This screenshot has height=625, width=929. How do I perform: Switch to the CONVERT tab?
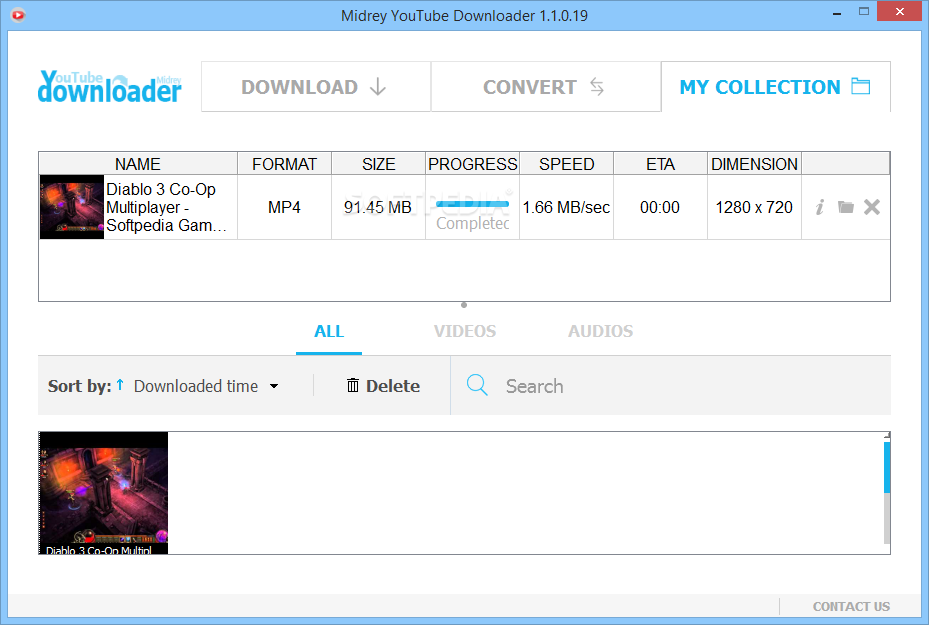pyautogui.click(x=546, y=86)
